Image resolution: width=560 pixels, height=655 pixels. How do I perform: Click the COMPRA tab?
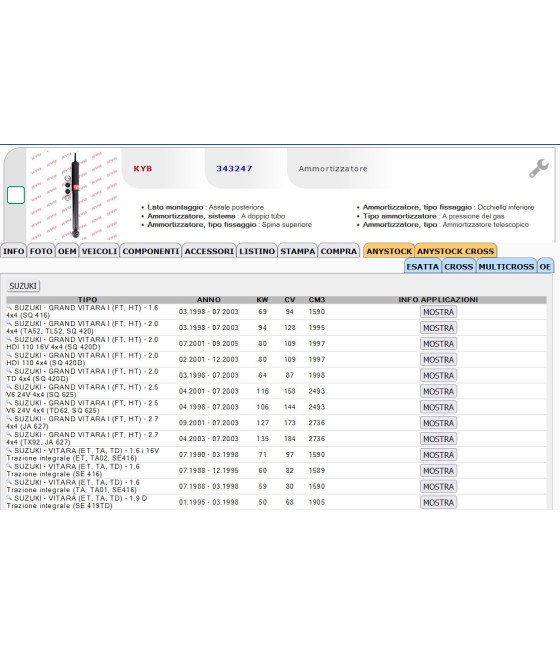(339, 251)
